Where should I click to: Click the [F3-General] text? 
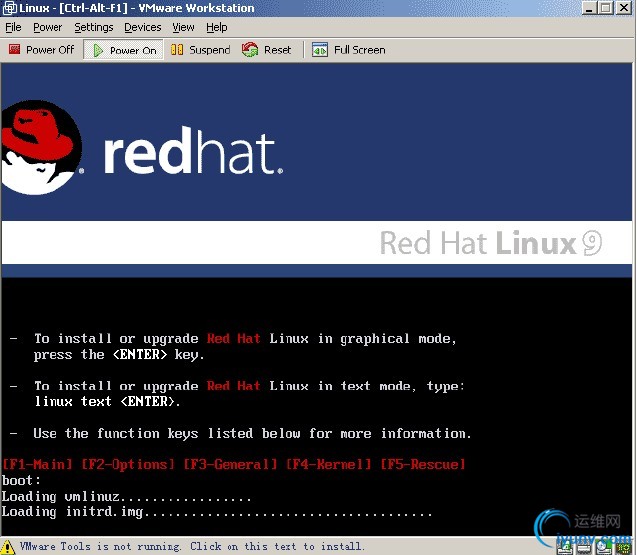230,464
